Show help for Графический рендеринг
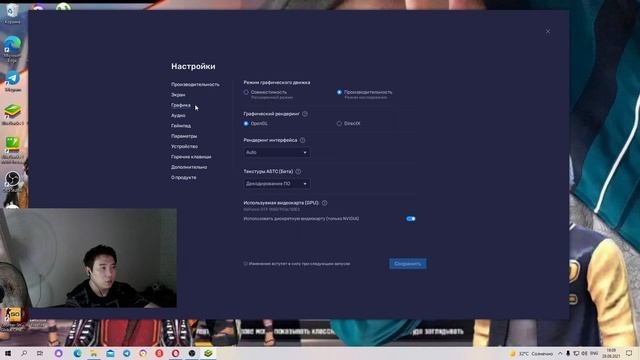The height and width of the screenshot is (360, 640). [x=305, y=114]
